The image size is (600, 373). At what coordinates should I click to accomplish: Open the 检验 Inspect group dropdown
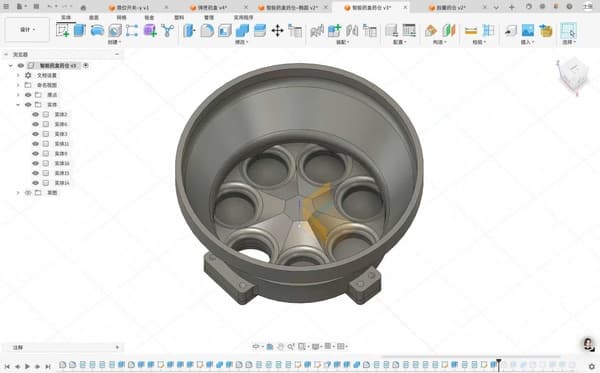[x=479, y=42]
